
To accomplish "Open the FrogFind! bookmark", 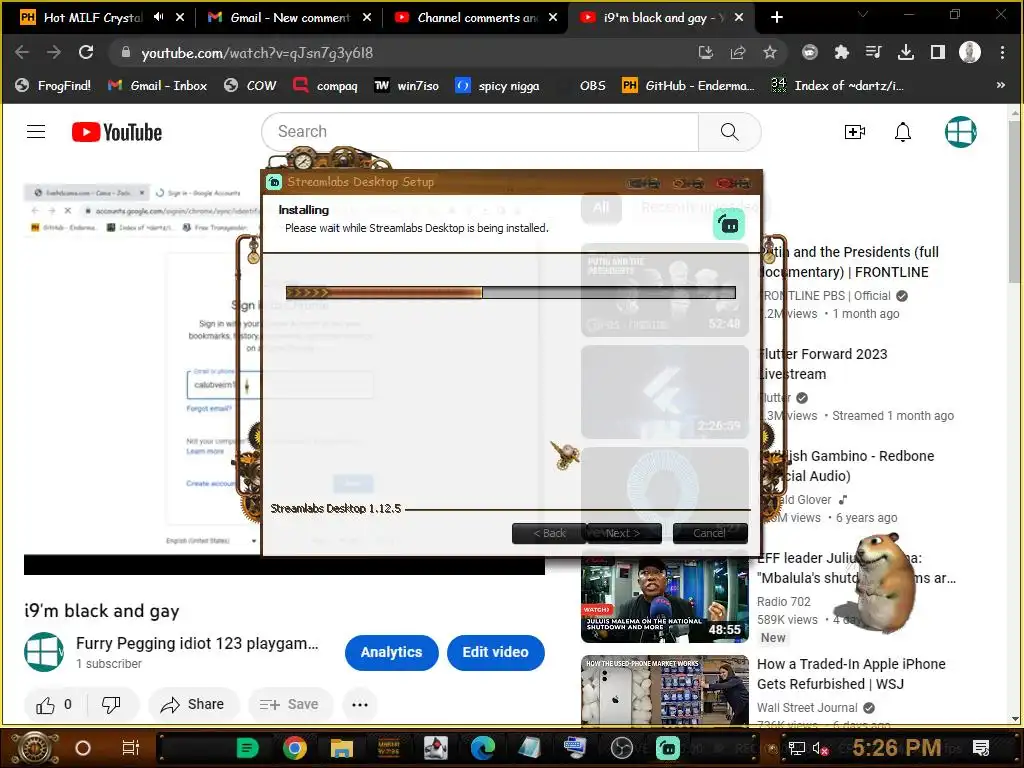I will click(54, 86).
